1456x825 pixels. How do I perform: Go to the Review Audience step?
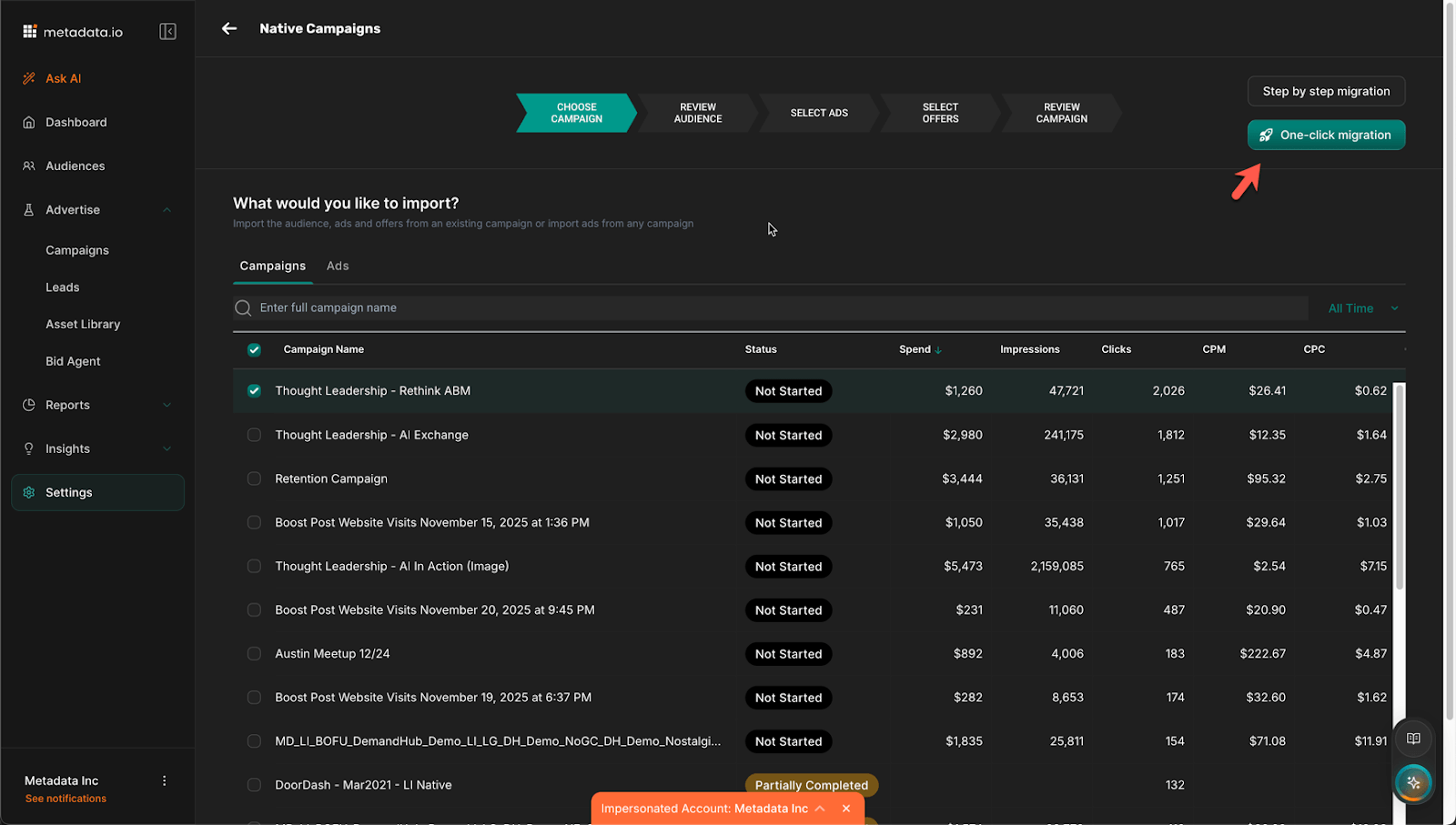point(698,113)
